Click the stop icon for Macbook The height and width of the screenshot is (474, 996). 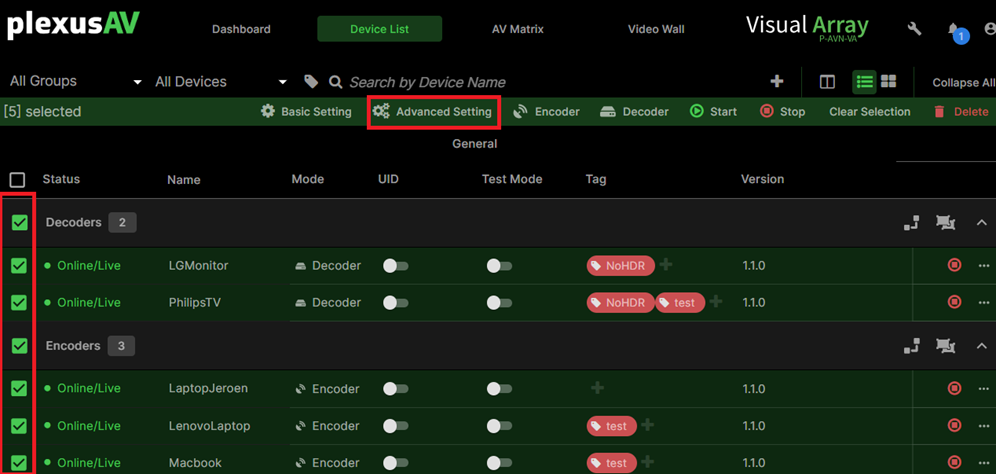point(954,462)
